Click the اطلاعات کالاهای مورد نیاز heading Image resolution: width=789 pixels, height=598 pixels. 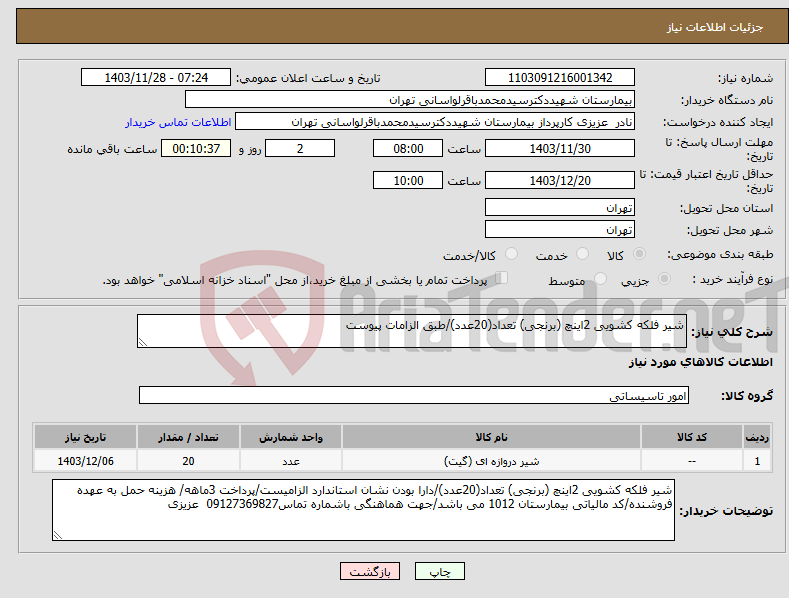click(x=700, y=362)
